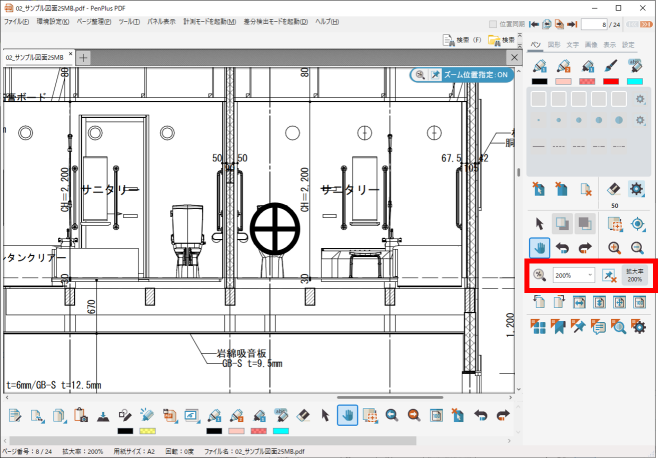Image resolution: width=658 pixels, height=458 pixels.
Task: Select the hand pan tool in right panel
Action: [x=539, y=248]
